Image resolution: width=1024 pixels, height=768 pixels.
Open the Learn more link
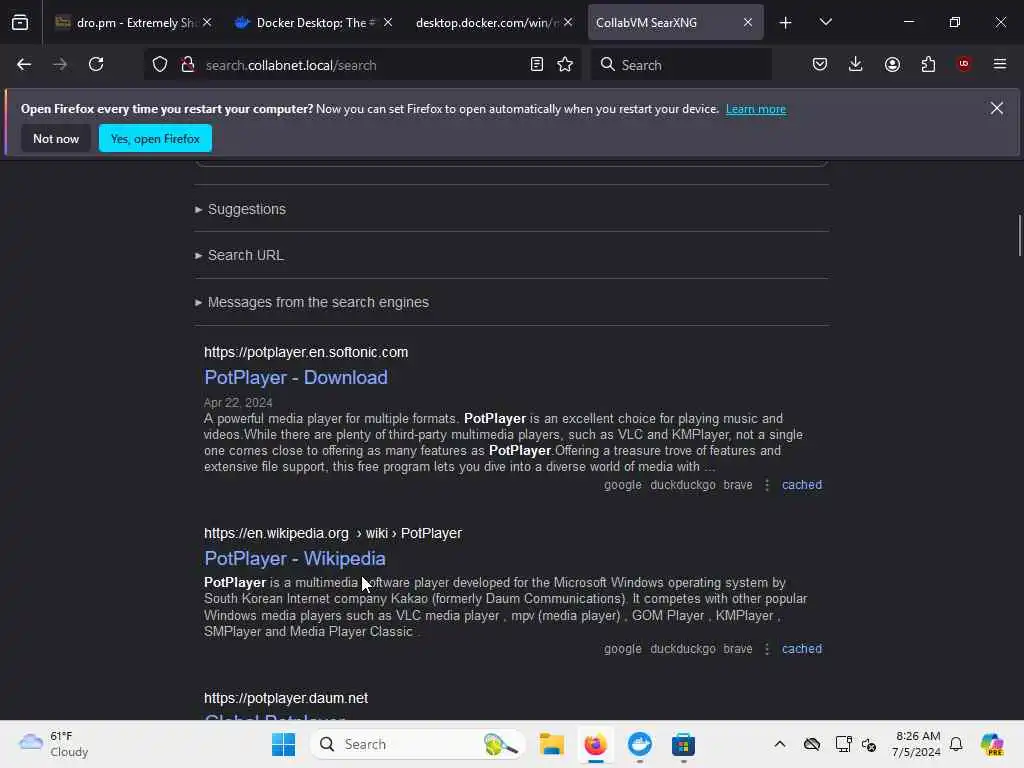(x=756, y=109)
